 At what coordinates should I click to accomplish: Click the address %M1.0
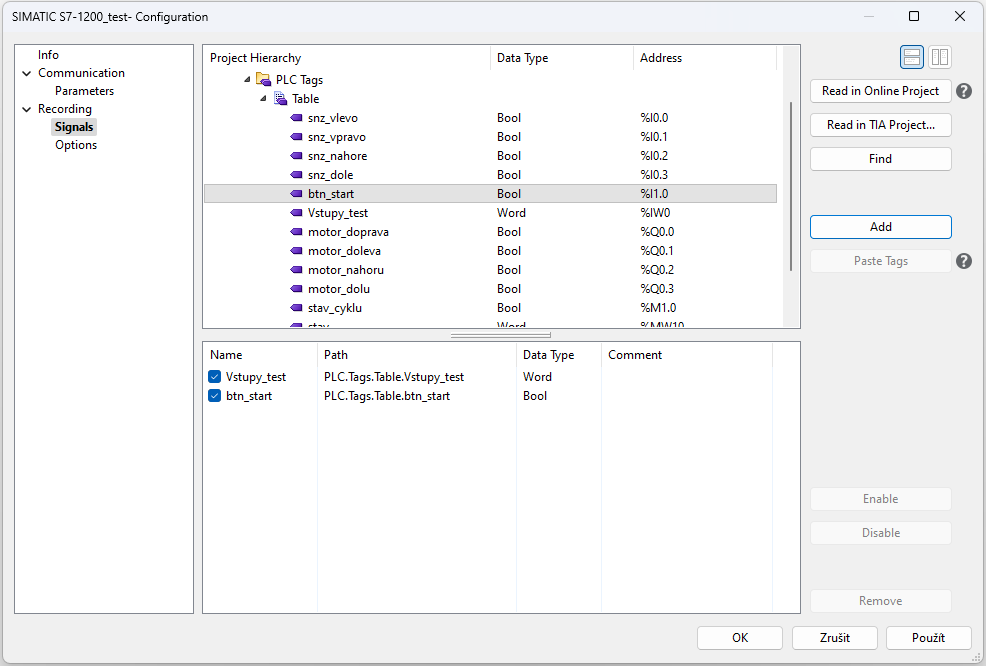[x=658, y=308]
